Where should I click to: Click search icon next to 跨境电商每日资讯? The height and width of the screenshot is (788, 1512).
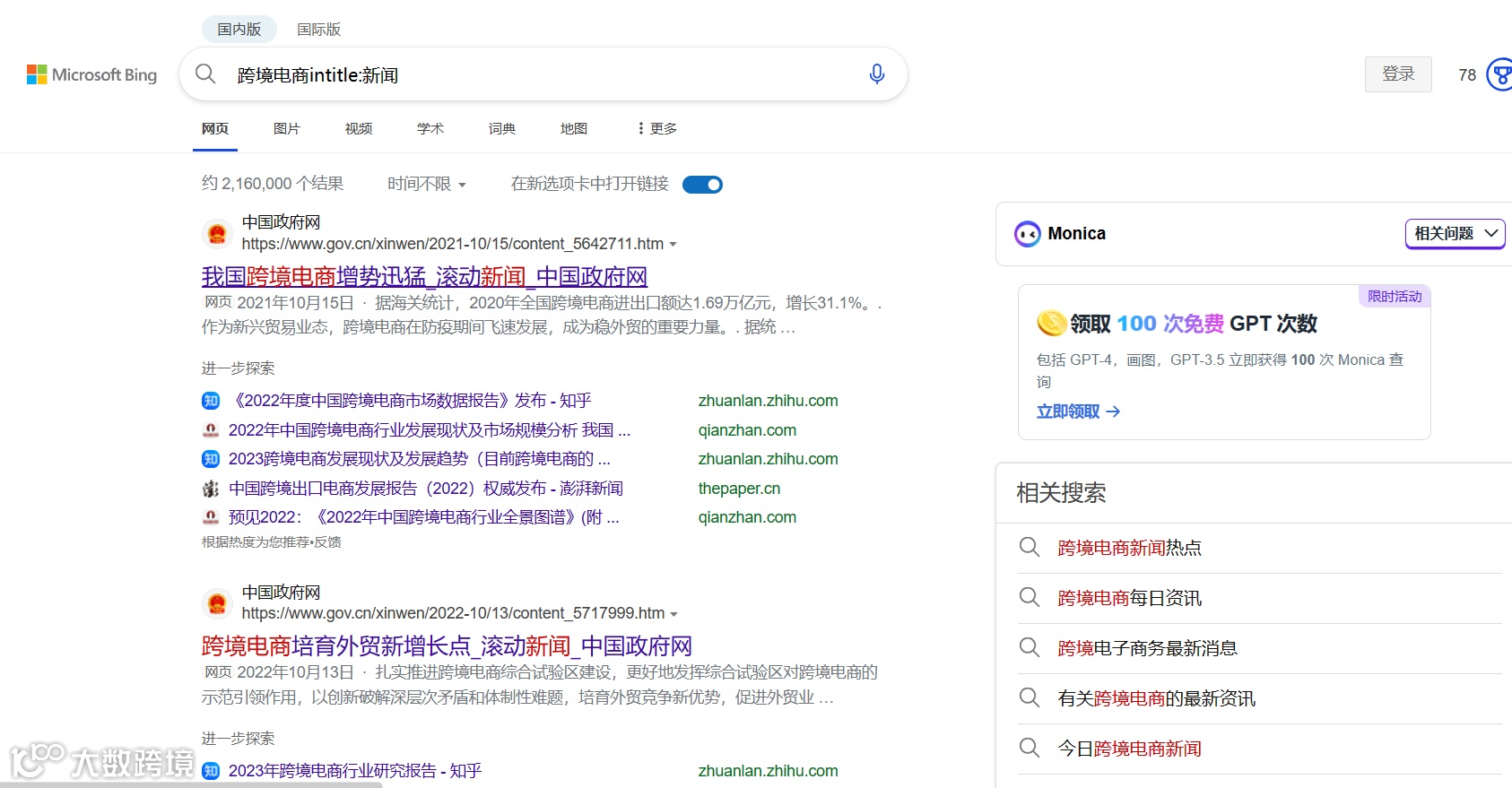point(1030,597)
